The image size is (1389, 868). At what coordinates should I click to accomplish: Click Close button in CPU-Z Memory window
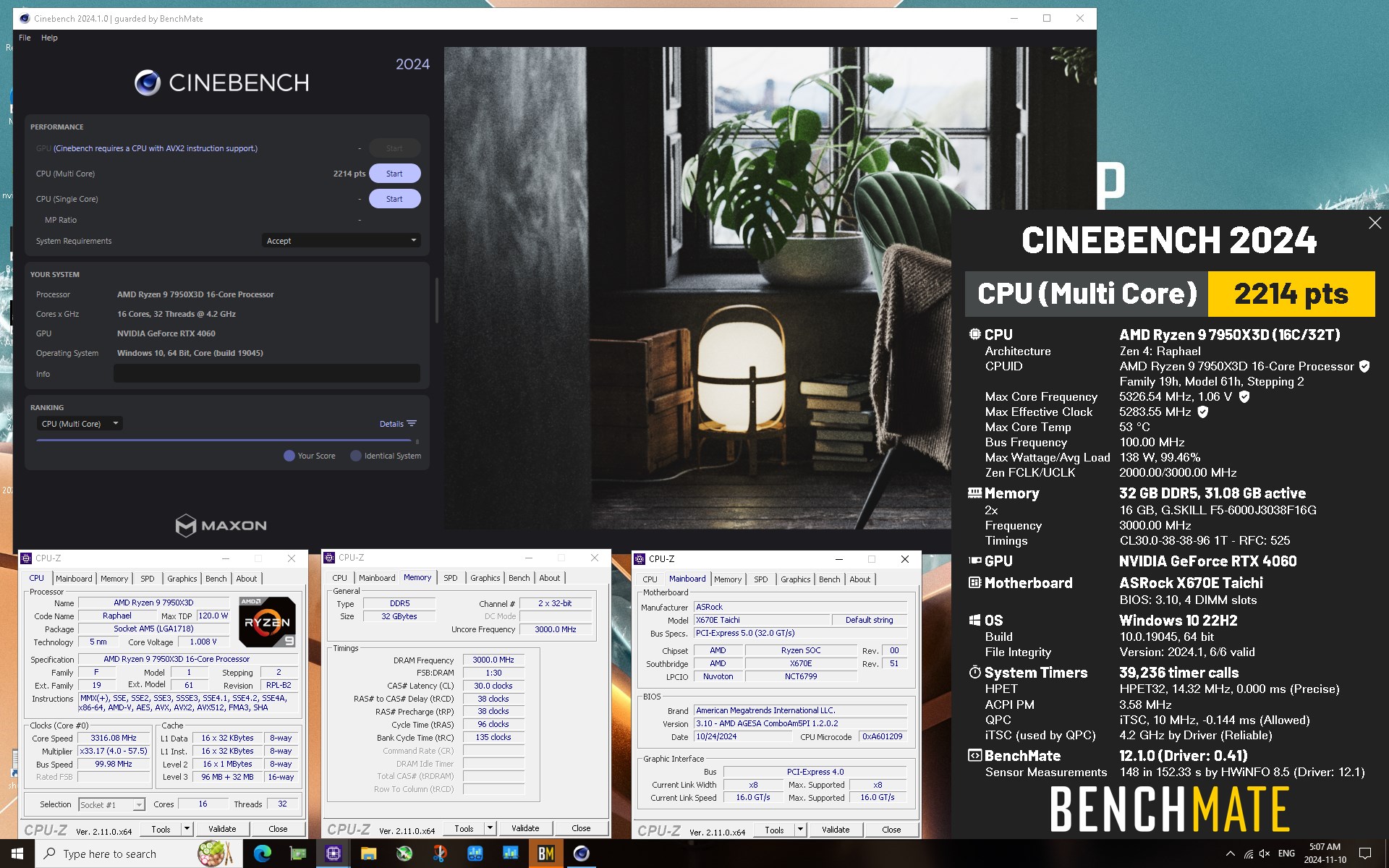581,828
